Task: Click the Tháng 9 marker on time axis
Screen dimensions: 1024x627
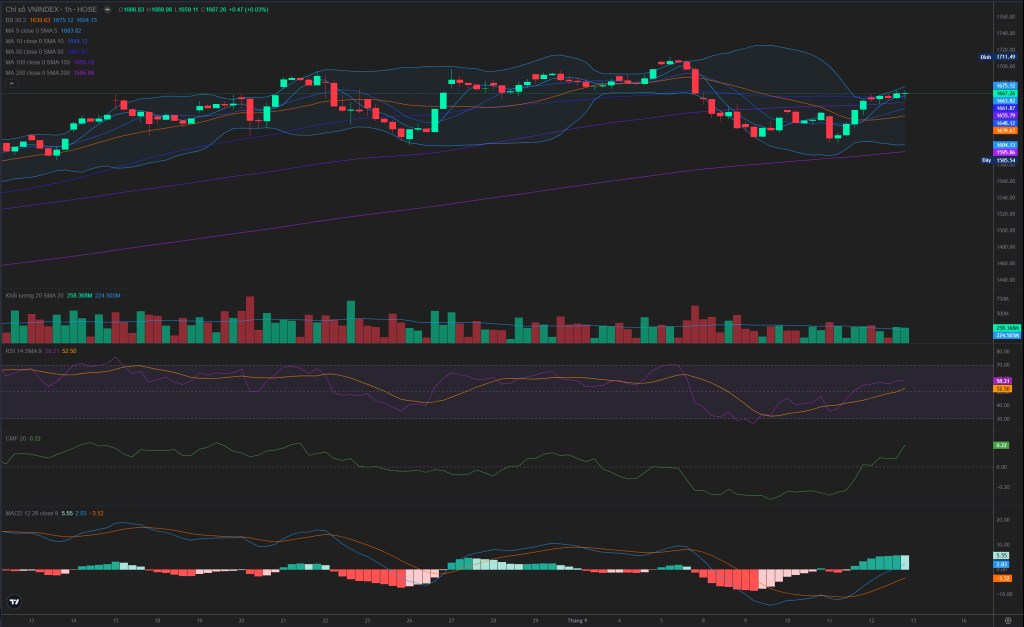Action: pyautogui.click(x=577, y=620)
